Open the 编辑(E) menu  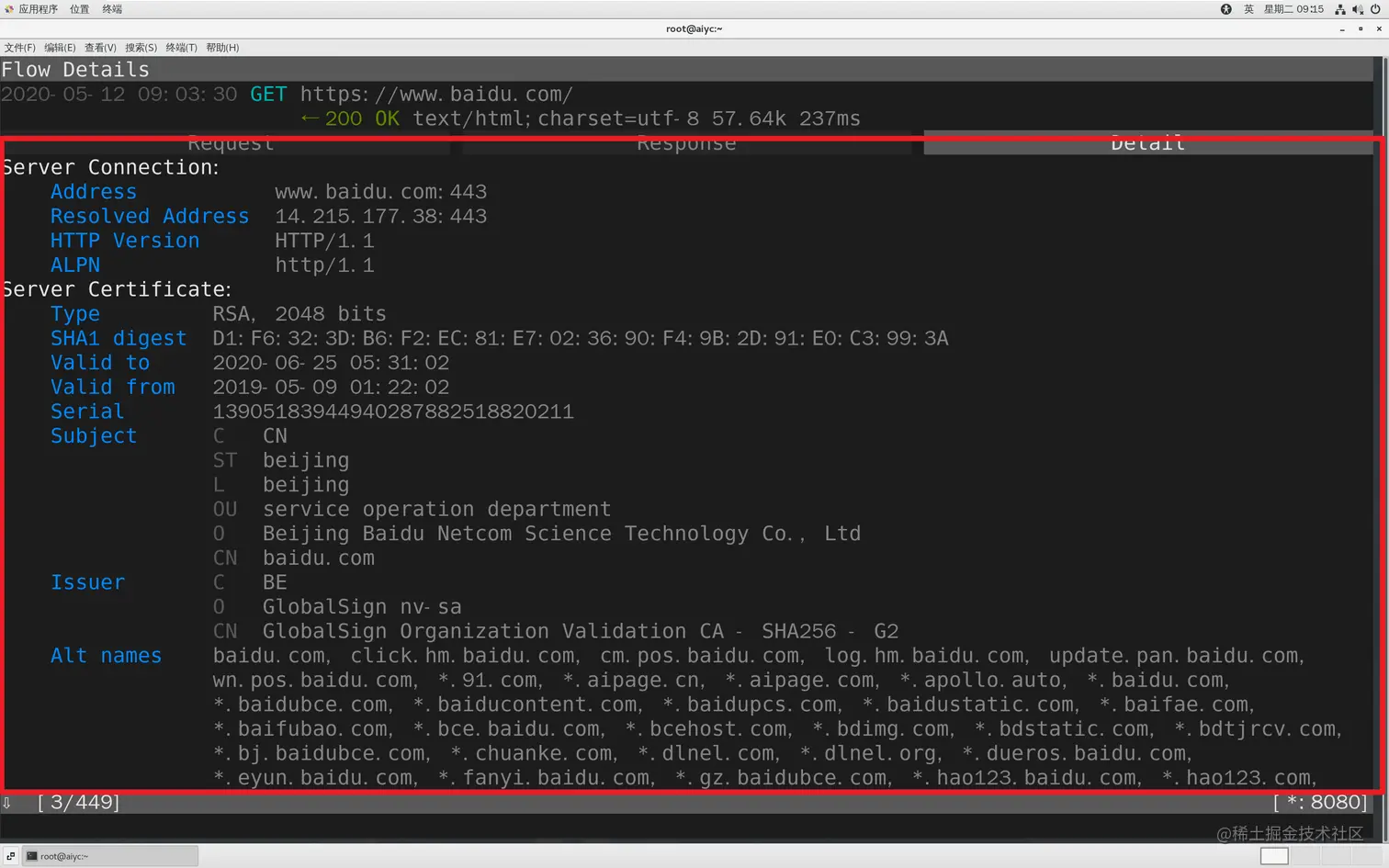(x=60, y=48)
